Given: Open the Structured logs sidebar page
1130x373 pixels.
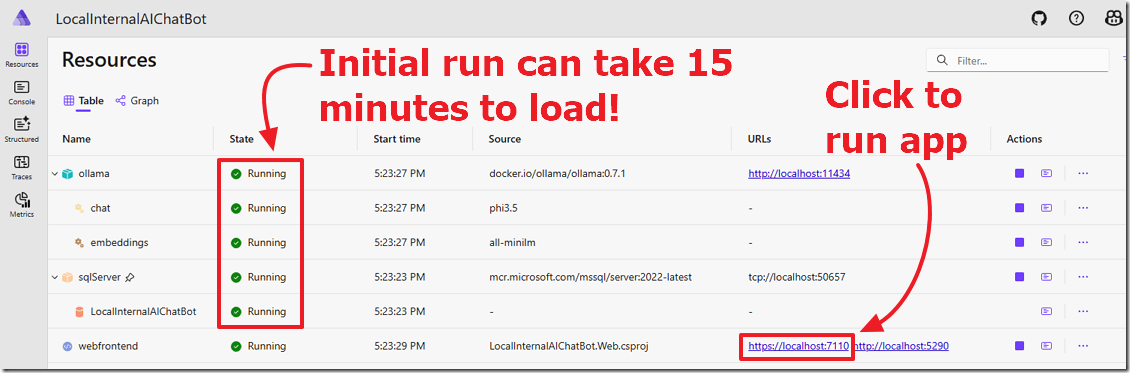Looking at the screenshot, I should tap(22, 130).
